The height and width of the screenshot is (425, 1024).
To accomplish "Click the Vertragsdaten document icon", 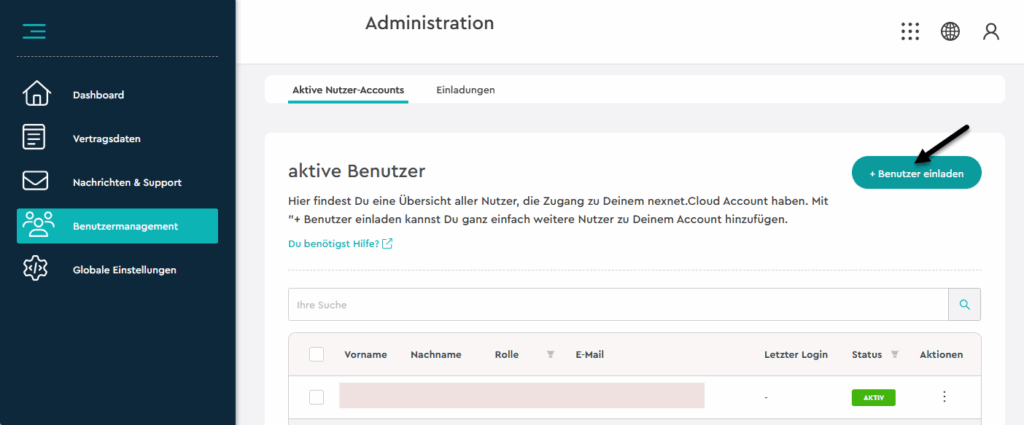I will (x=36, y=138).
